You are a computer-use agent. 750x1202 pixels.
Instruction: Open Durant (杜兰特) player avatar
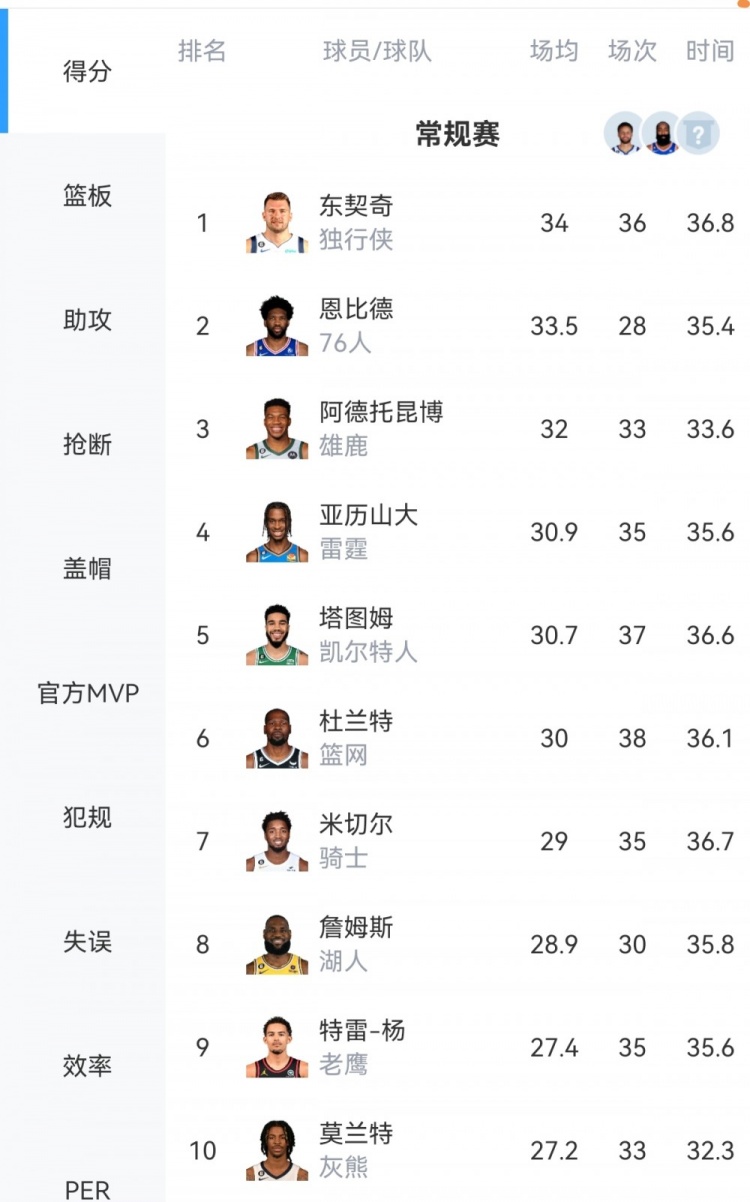click(277, 738)
